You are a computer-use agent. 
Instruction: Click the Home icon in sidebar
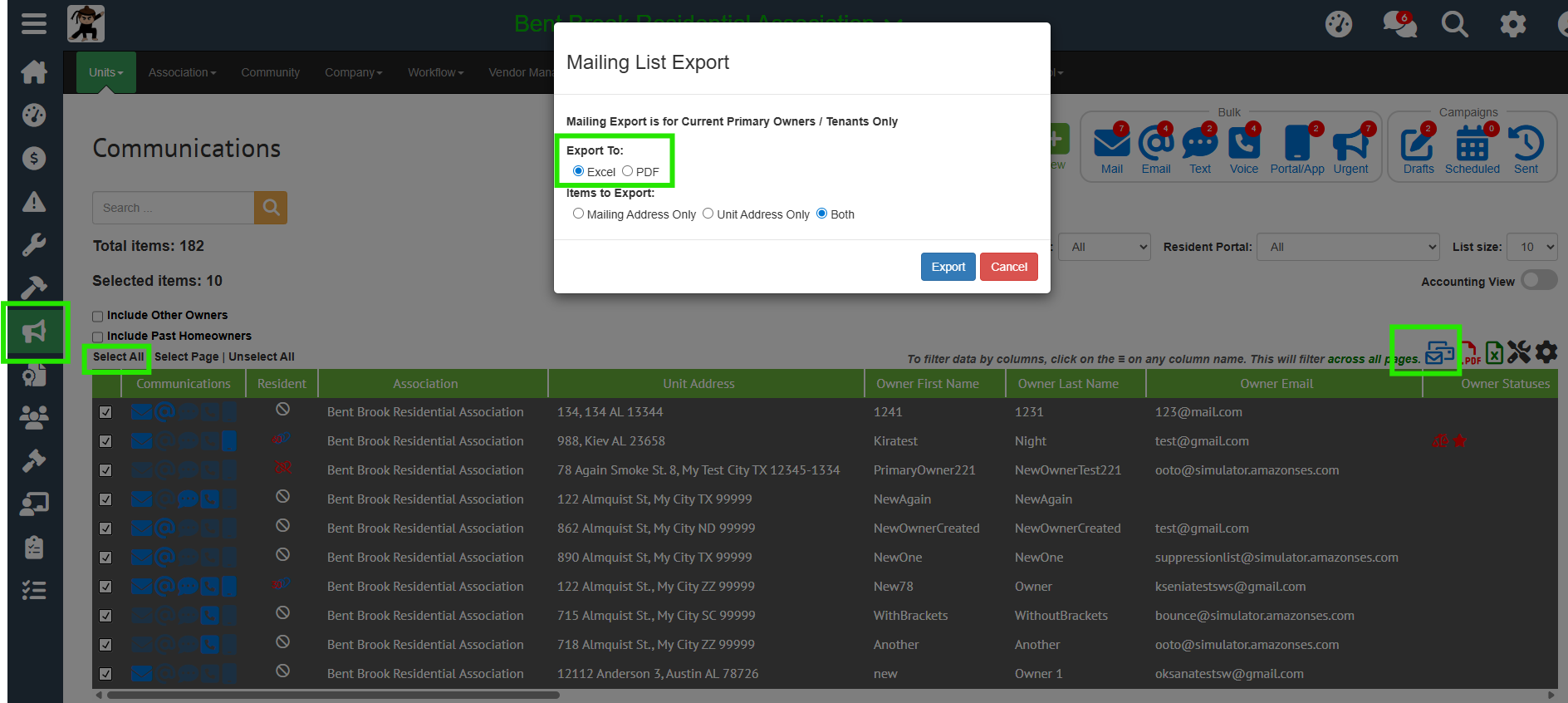(x=34, y=72)
